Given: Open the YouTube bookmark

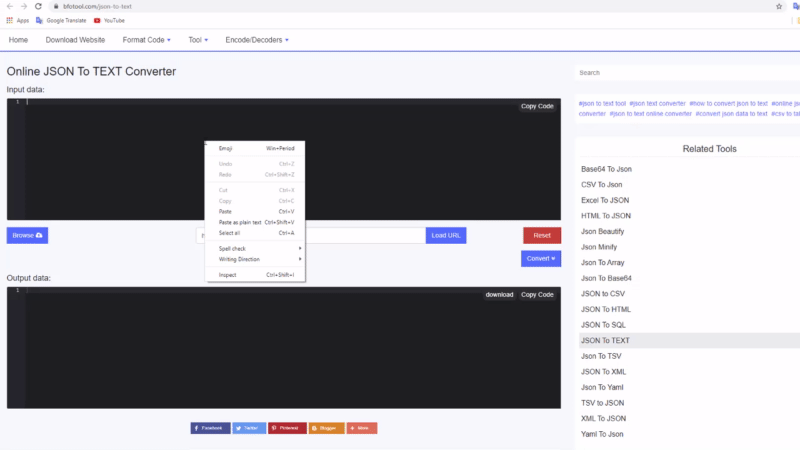Looking at the screenshot, I should tap(109, 20).
